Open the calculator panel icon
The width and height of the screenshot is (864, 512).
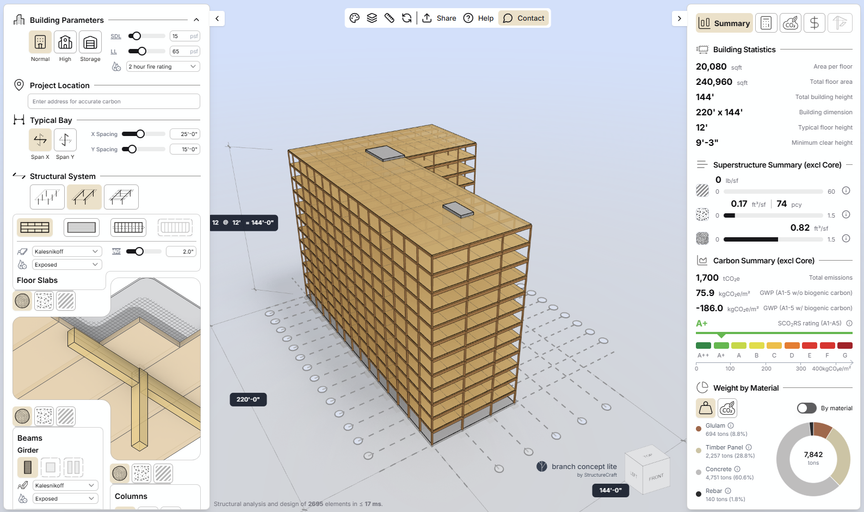(766, 23)
